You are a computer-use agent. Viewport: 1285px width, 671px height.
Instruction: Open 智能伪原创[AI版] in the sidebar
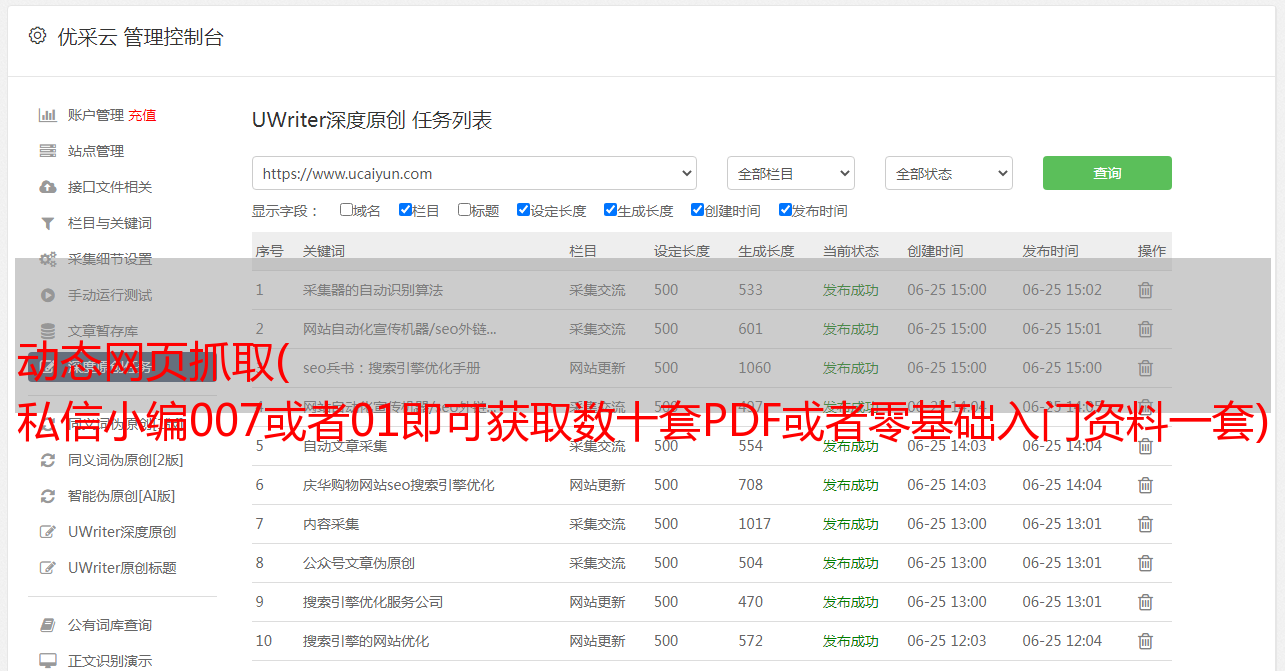point(122,496)
